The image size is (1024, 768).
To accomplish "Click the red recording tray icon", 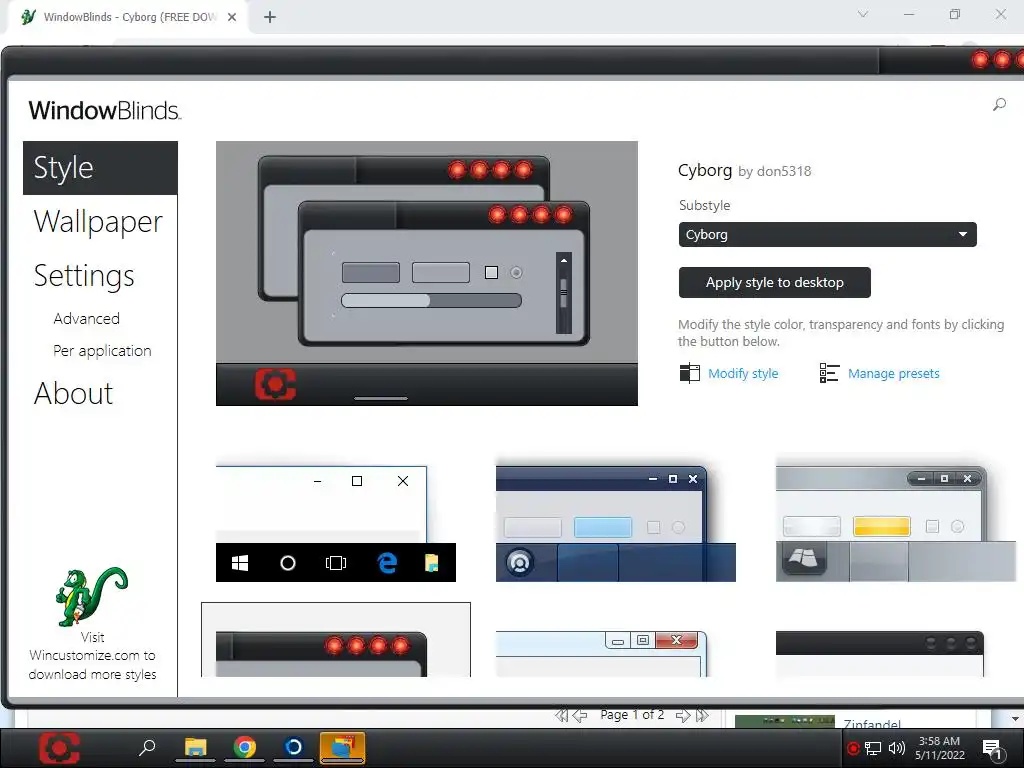I will (x=853, y=748).
